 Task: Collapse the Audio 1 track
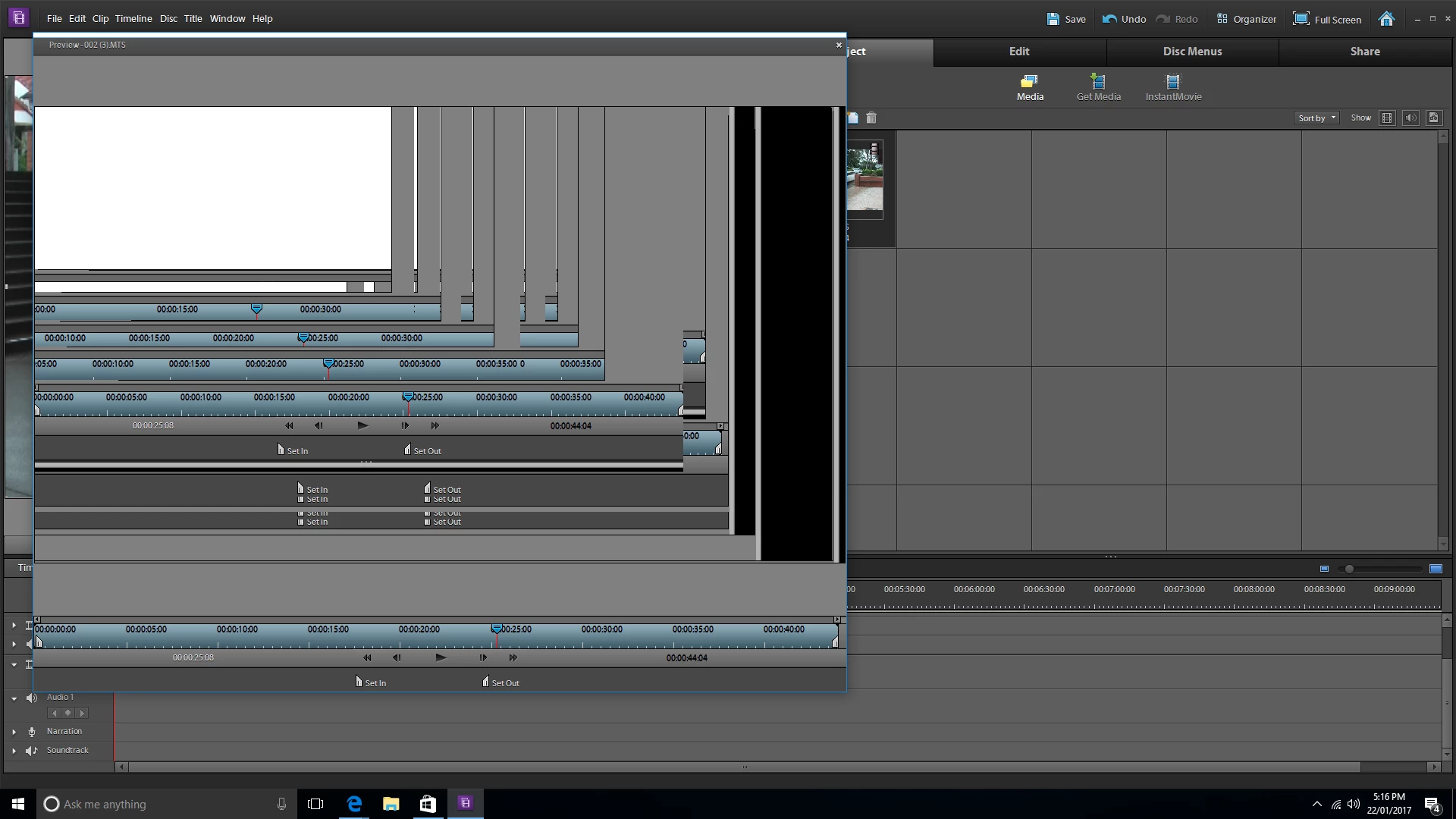click(14, 698)
